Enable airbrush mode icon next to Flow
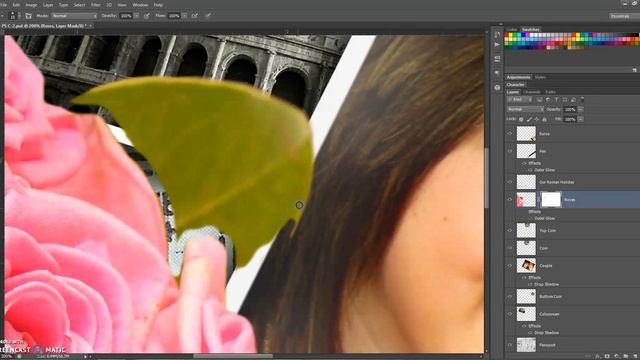Screen dimensions: 640x360 pyautogui.click(x=195, y=16)
